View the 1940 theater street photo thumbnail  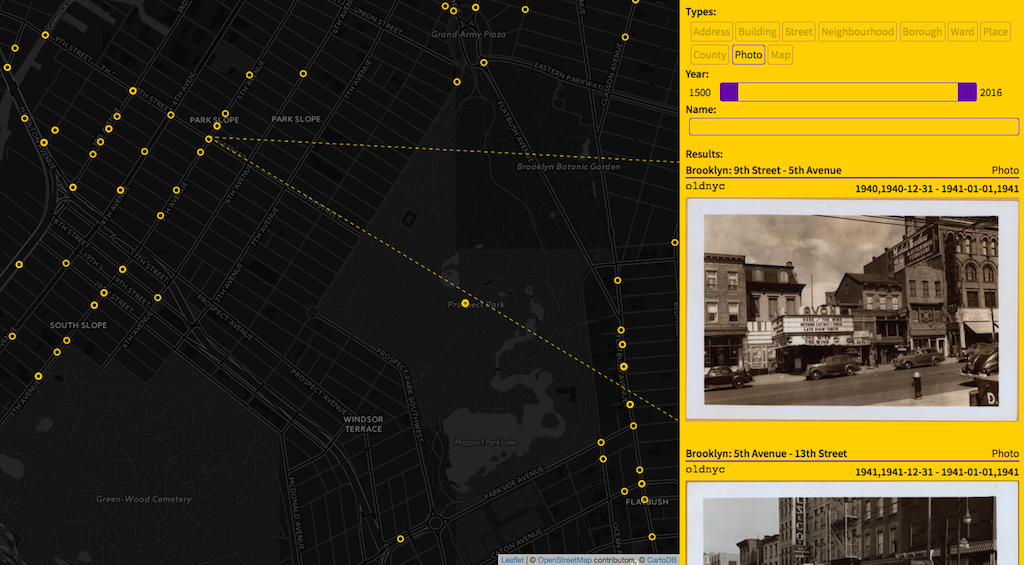tap(852, 310)
